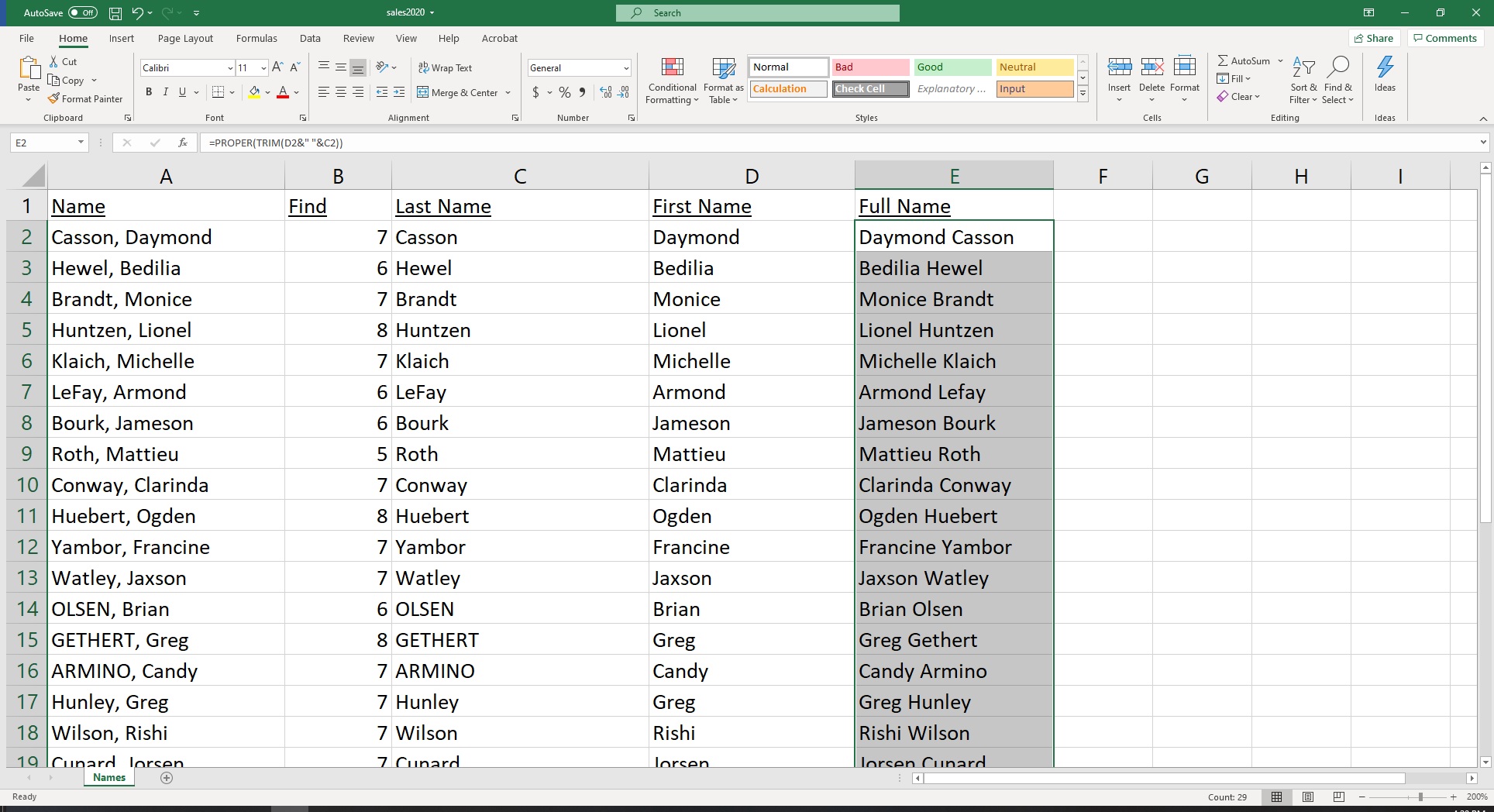
Task: Open the General number format dropdown
Action: click(626, 68)
